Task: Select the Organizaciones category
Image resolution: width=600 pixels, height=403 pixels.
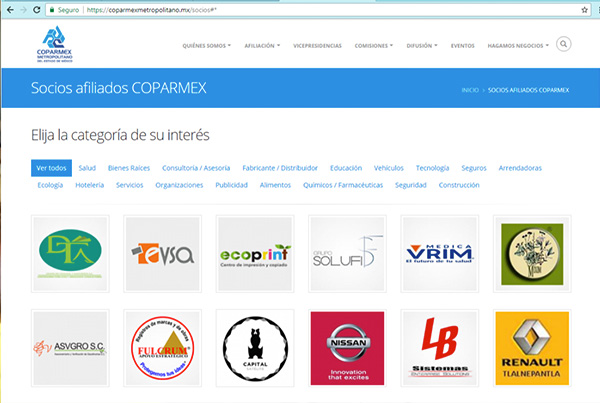Action: 179,185
